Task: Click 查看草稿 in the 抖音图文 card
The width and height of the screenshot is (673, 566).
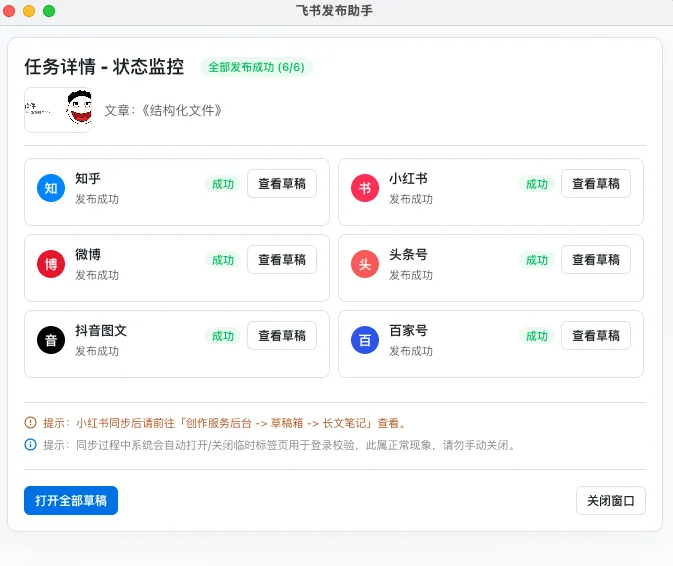Action: [282, 336]
